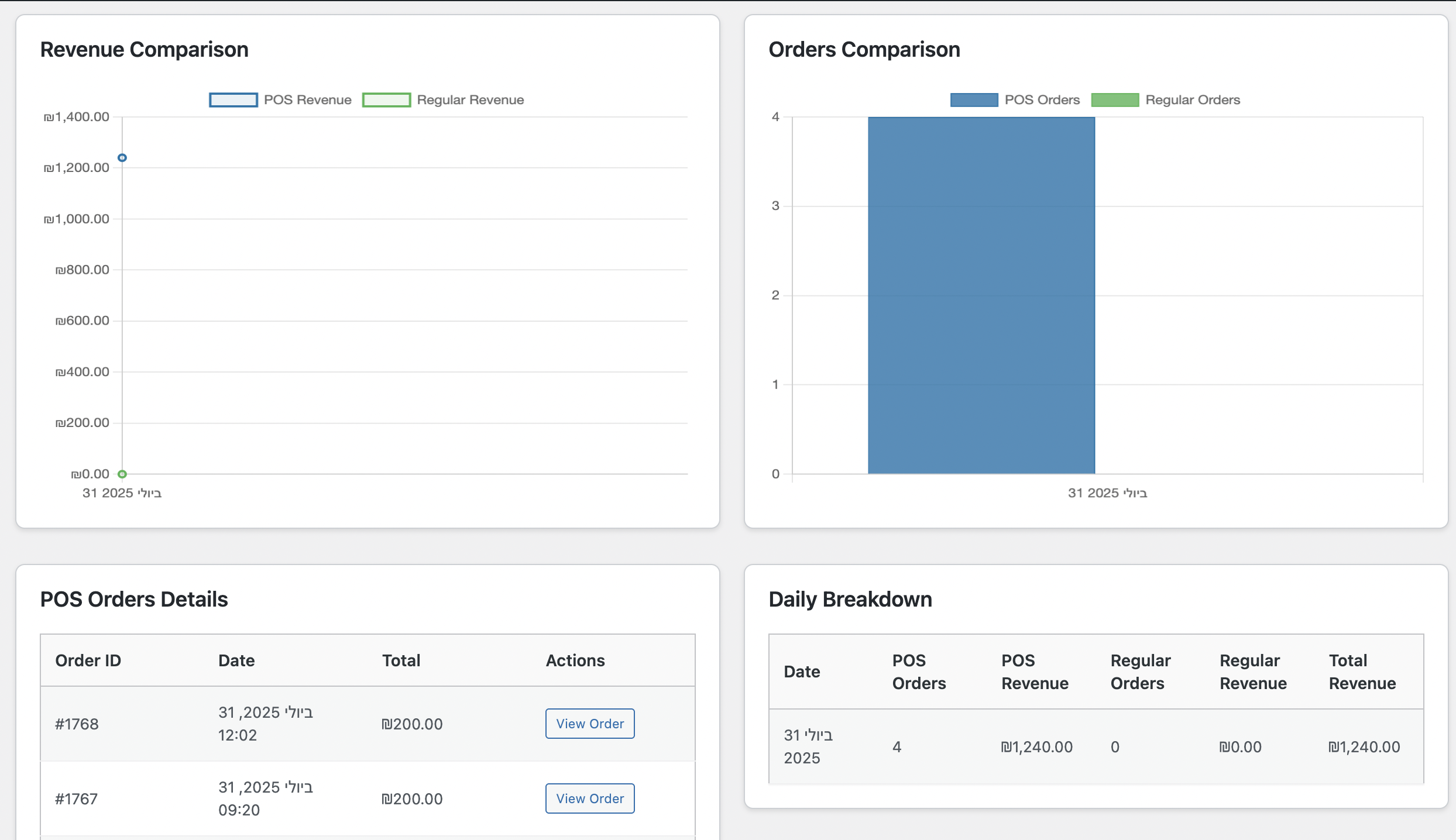1456x840 pixels.
Task: Click the Order ID column header
Action: 88,660
